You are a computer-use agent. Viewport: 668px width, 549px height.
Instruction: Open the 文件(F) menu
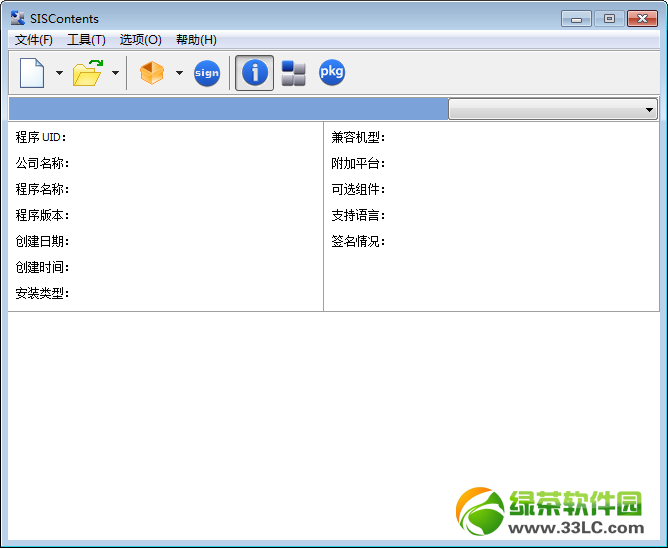34,40
